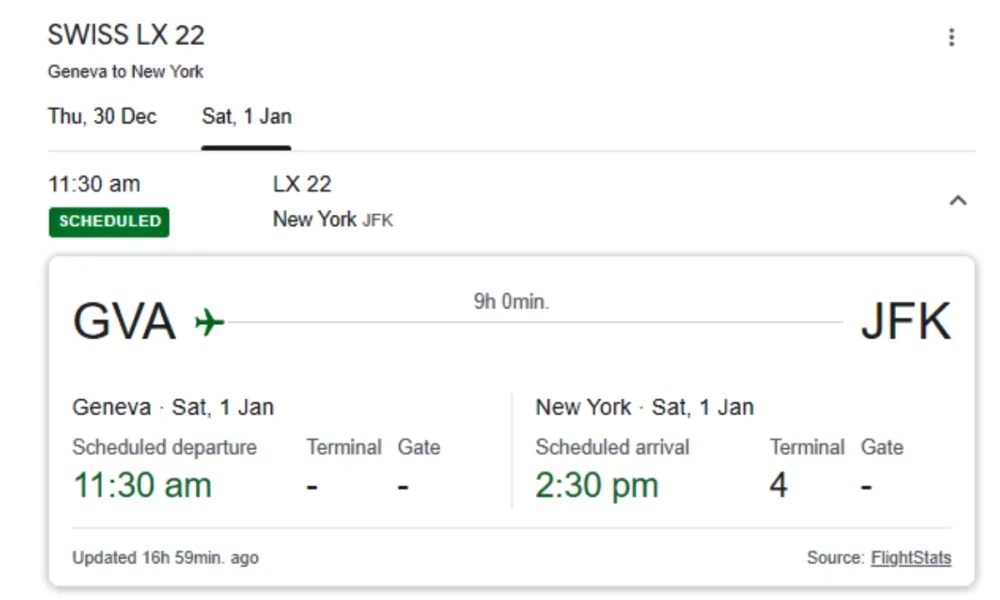Click the 2:30 pm scheduled arrival time
The width and height of the screenshot is (1000, 600).
pyautogui.click(x=594, y=484)
